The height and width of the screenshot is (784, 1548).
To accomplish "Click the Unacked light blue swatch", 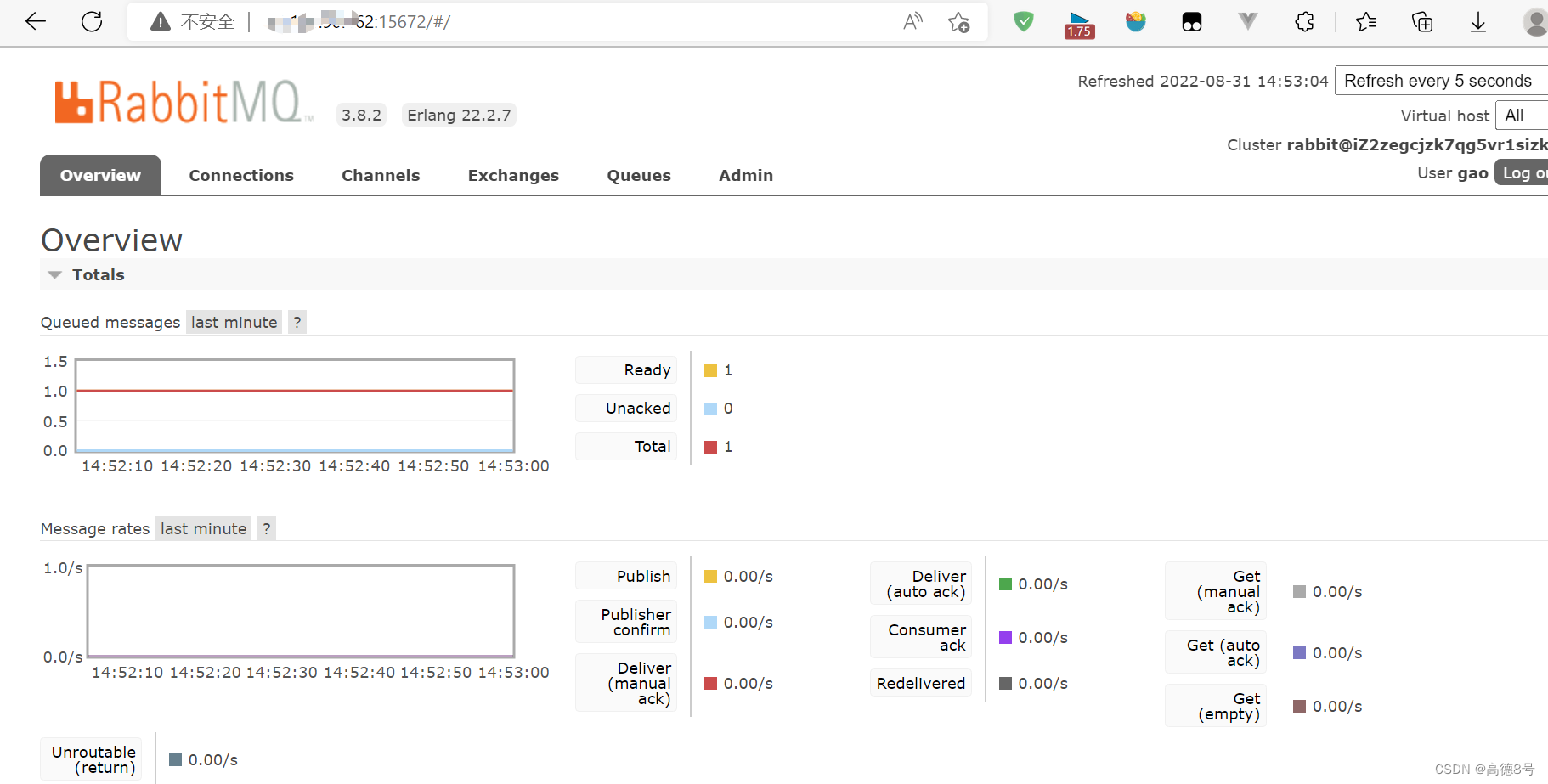I will click(x=711, y=409).
